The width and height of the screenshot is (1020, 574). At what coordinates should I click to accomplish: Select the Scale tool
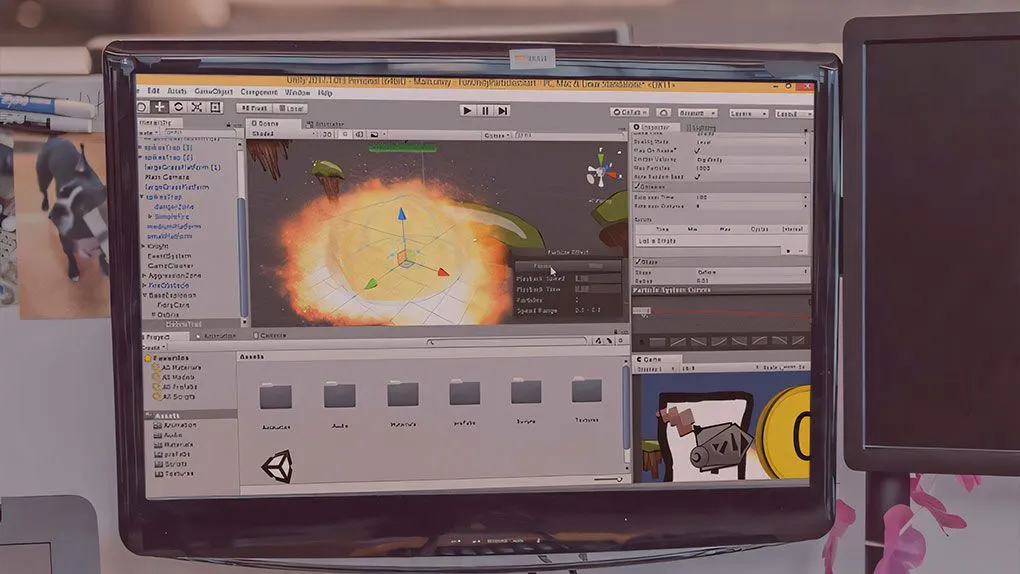tap(196, 107)
